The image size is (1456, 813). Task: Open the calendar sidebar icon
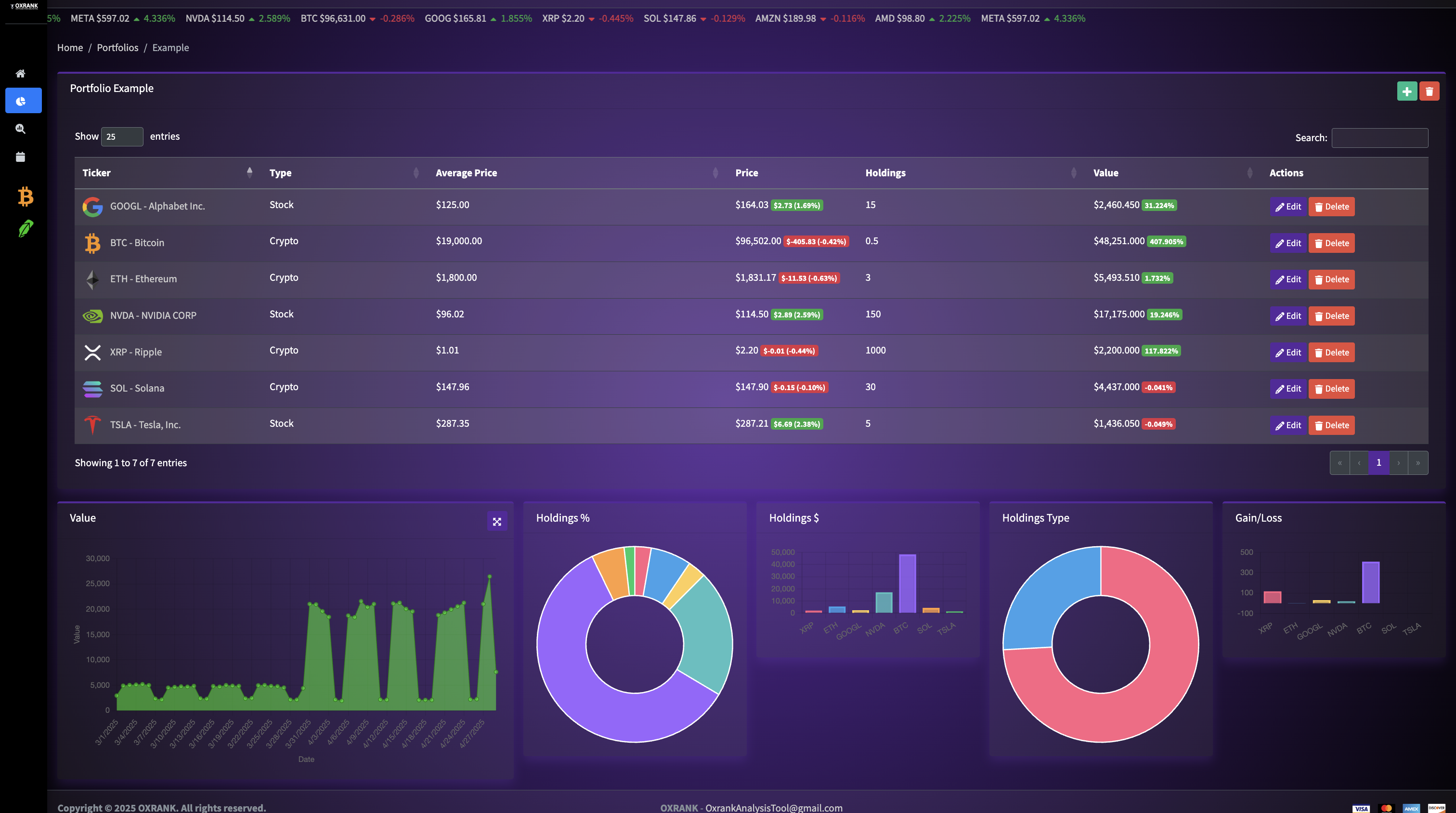coord(20,157)
